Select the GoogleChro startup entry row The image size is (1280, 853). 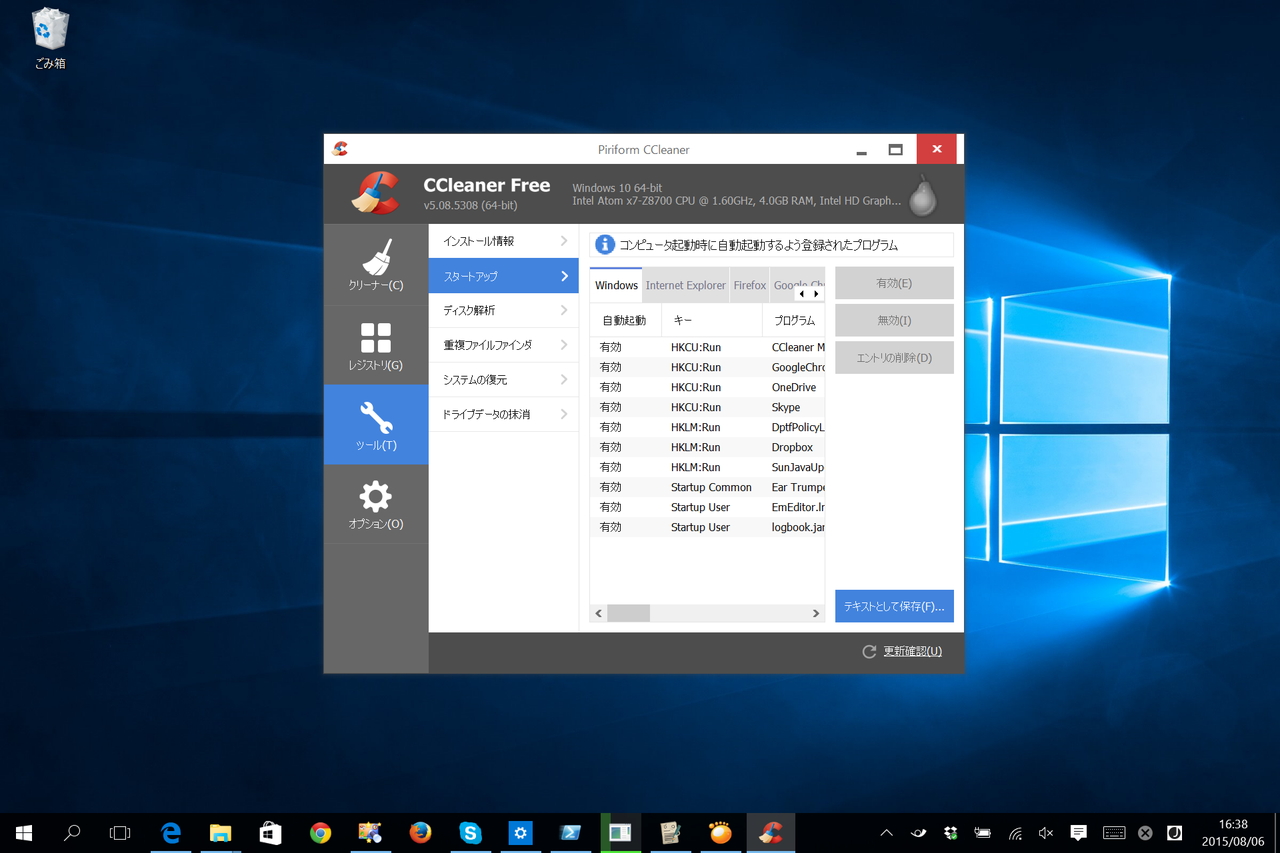[707, 367]
